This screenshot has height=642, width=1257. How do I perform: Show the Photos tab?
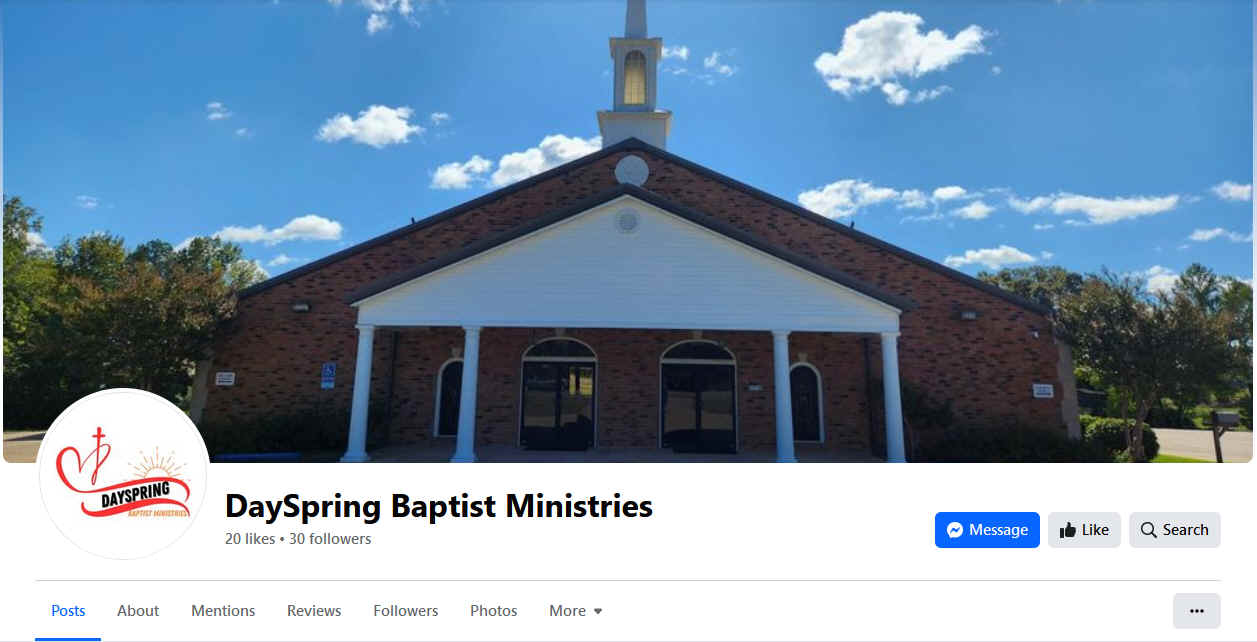[494, 611]
